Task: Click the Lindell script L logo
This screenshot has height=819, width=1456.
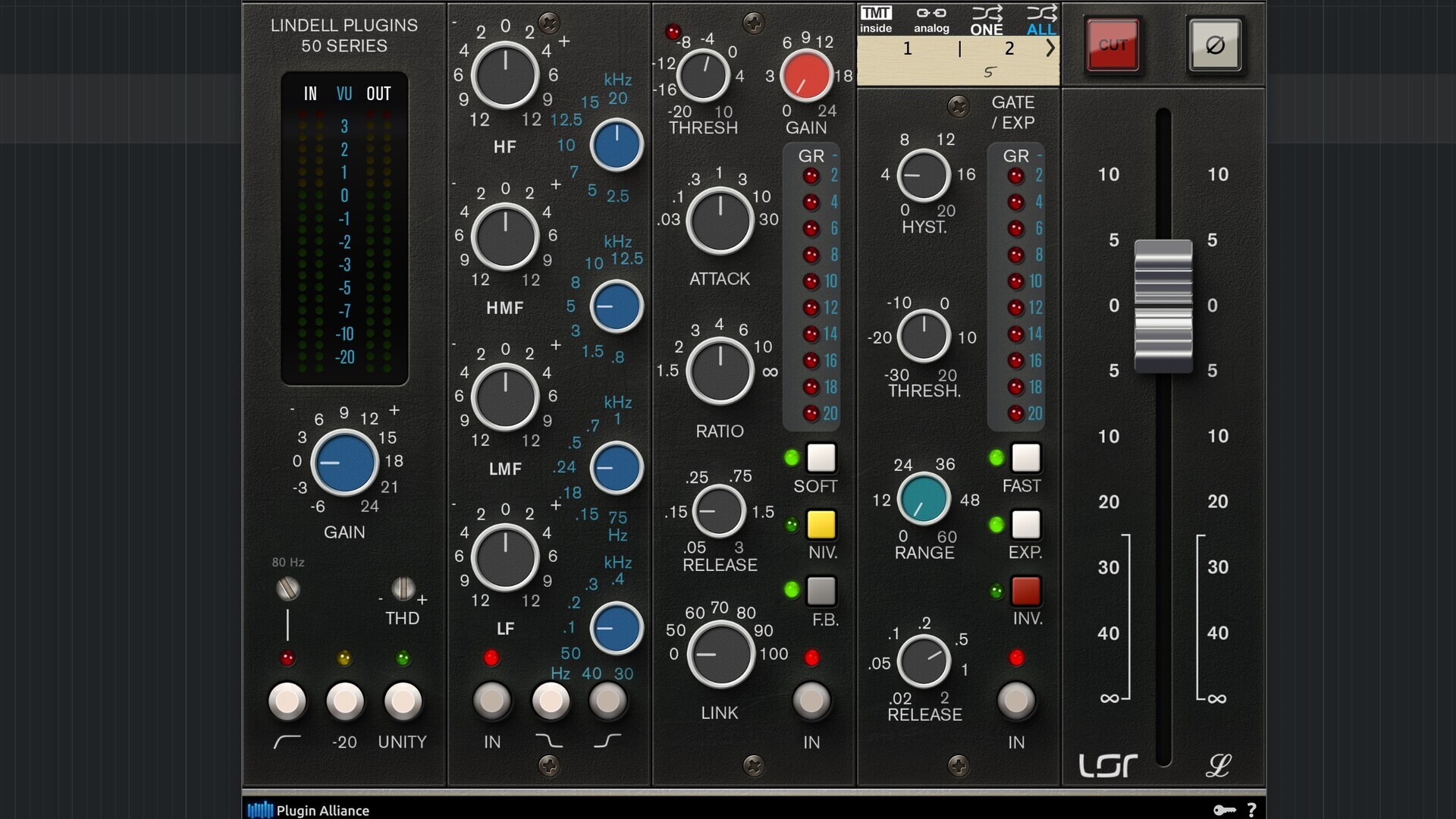Action: [1218, 765]
